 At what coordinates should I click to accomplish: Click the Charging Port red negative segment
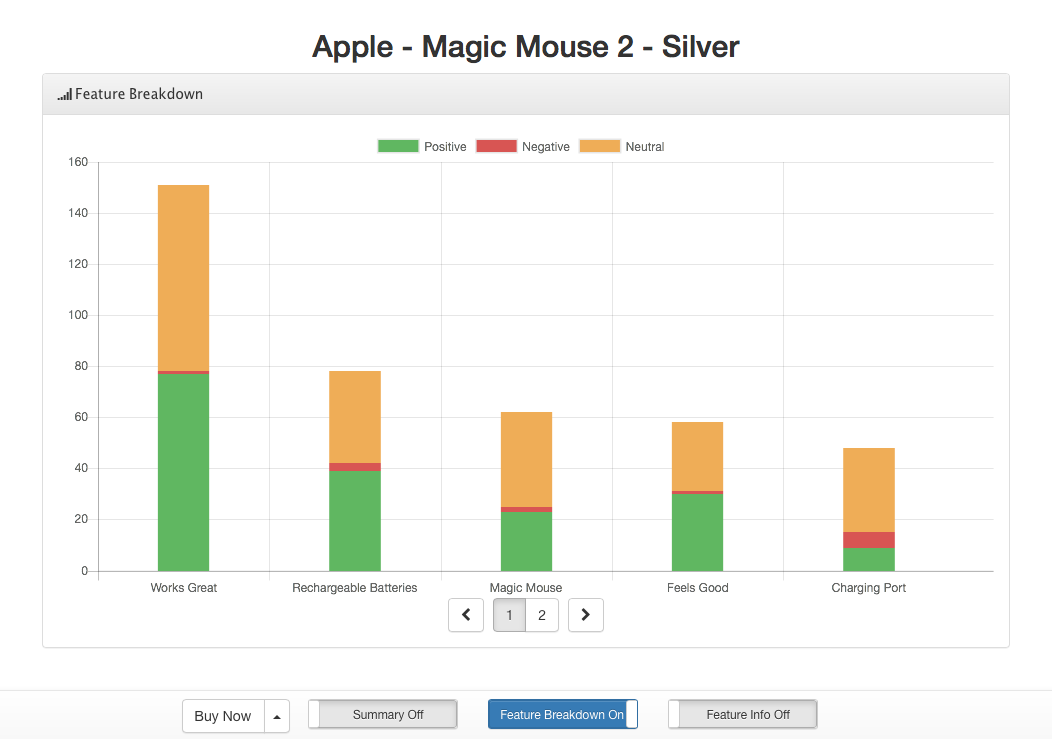(869, 540)
